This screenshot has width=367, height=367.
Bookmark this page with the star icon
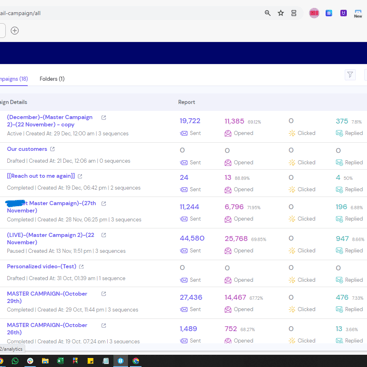pos(281,13)
